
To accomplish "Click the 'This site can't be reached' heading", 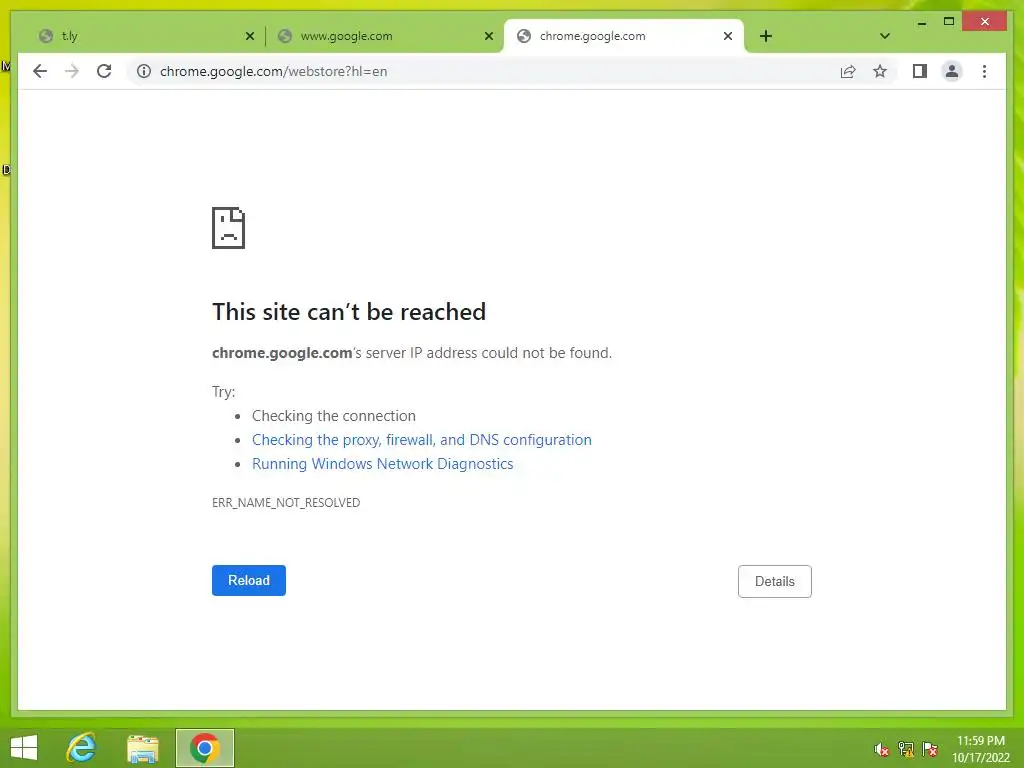I will pyautogui.click(x=349, y=312).
